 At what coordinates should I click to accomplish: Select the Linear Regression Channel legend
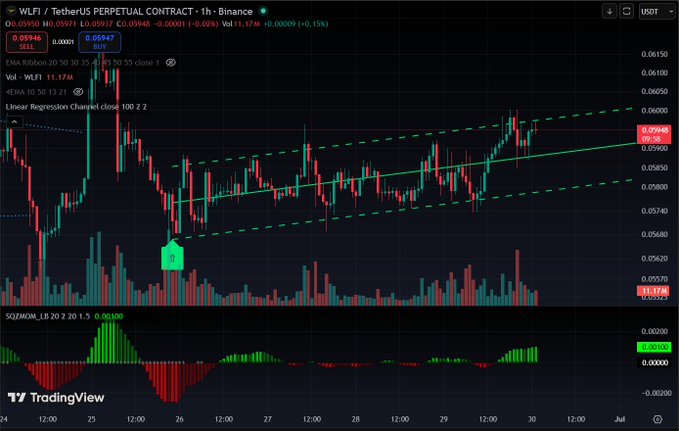pos(76,107)
